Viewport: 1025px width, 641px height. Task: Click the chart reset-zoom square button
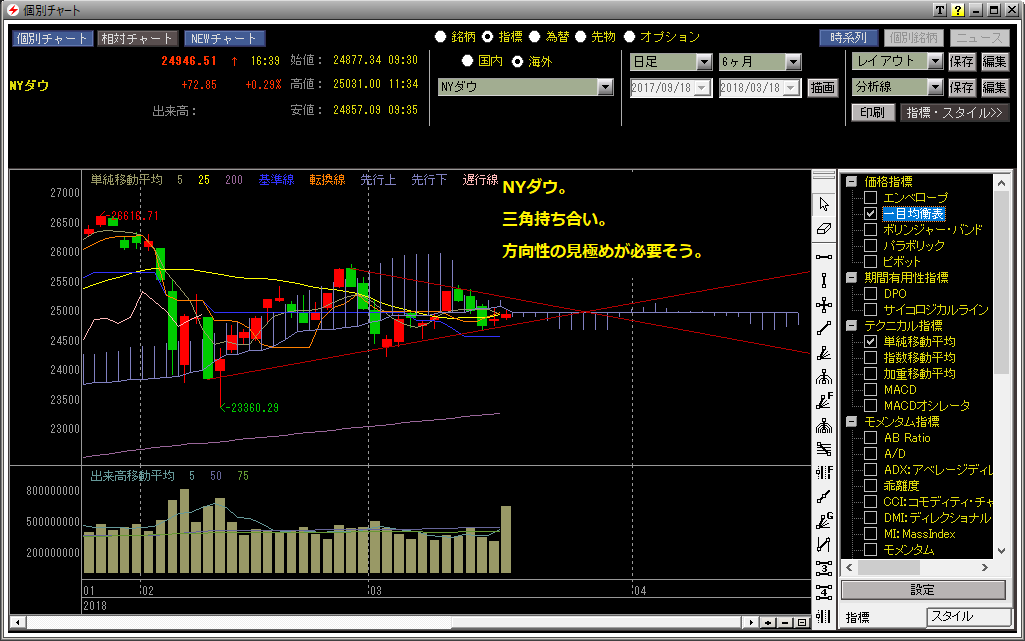(801, 623)
